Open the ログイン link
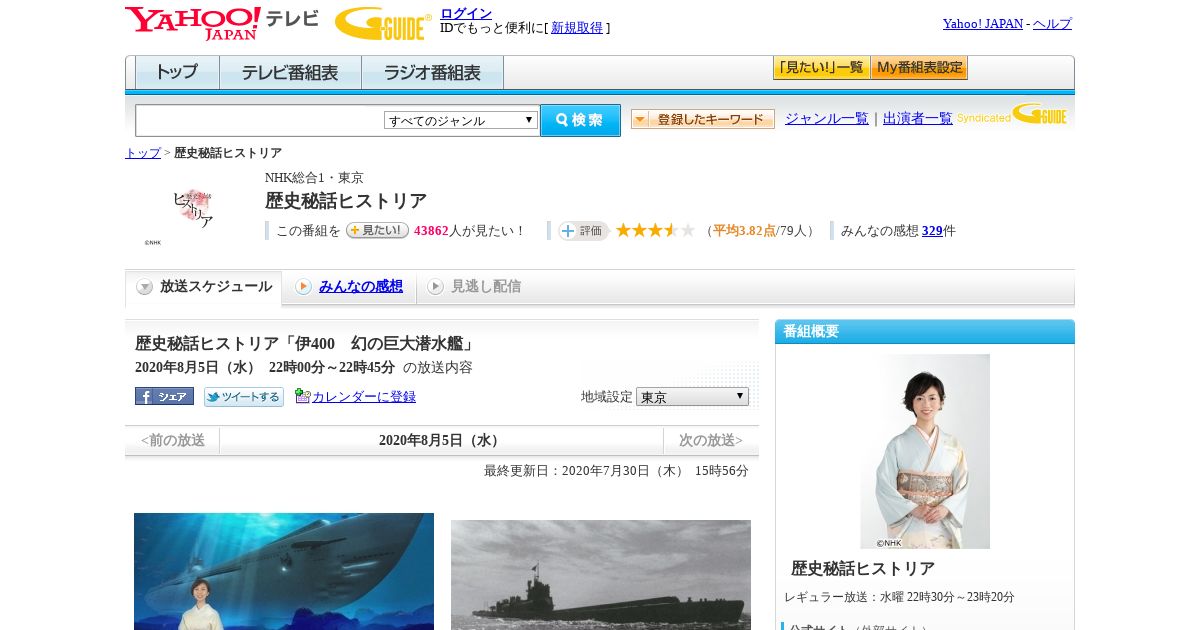 [x=466, y=13]
